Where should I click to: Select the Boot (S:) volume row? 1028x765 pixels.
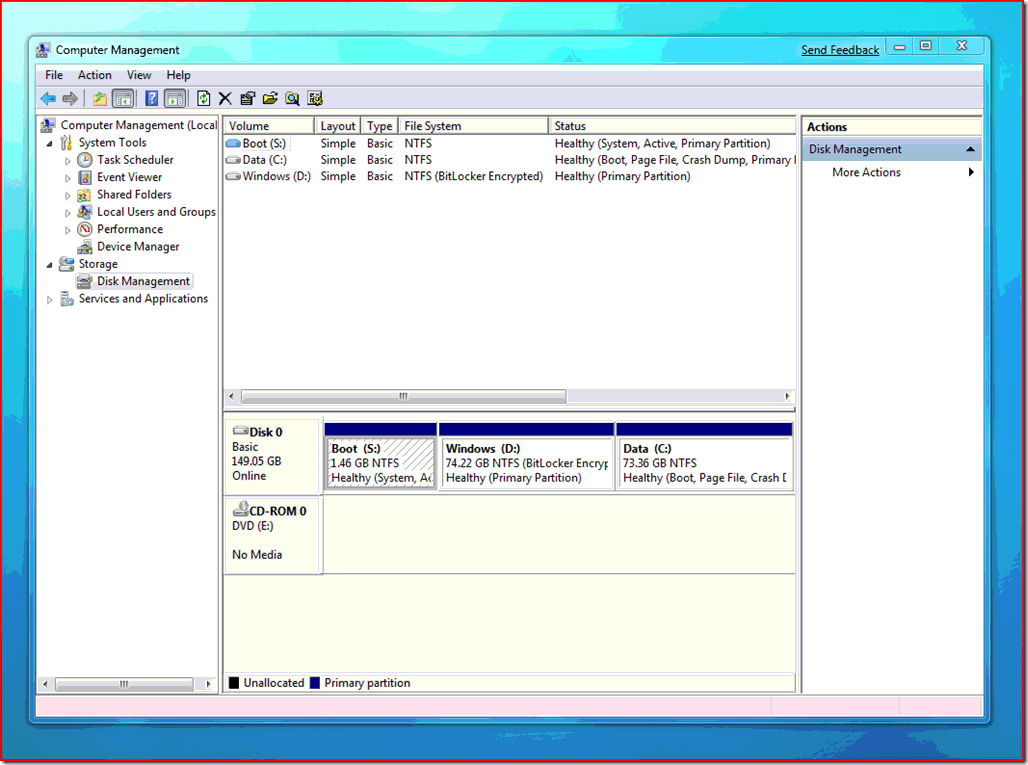point(510,144)
